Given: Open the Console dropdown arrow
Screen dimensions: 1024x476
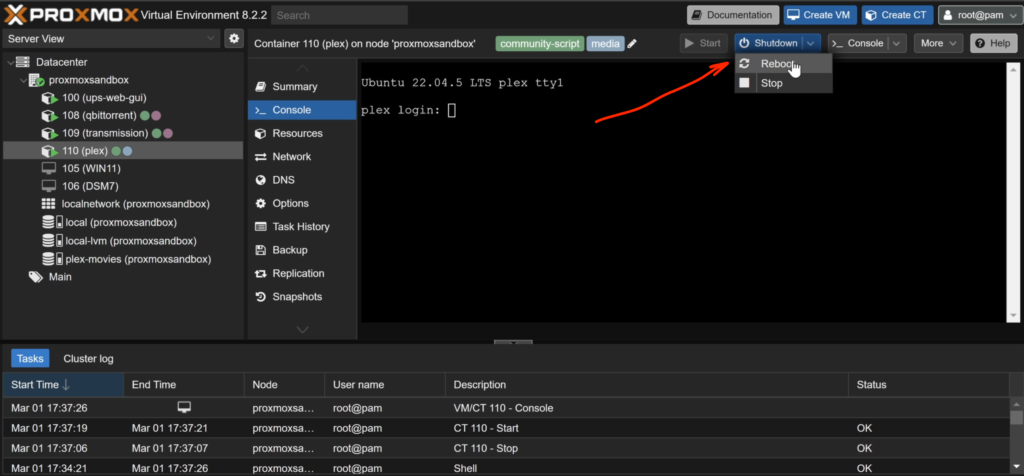Looking at the screenshot, I should [897, 43].
